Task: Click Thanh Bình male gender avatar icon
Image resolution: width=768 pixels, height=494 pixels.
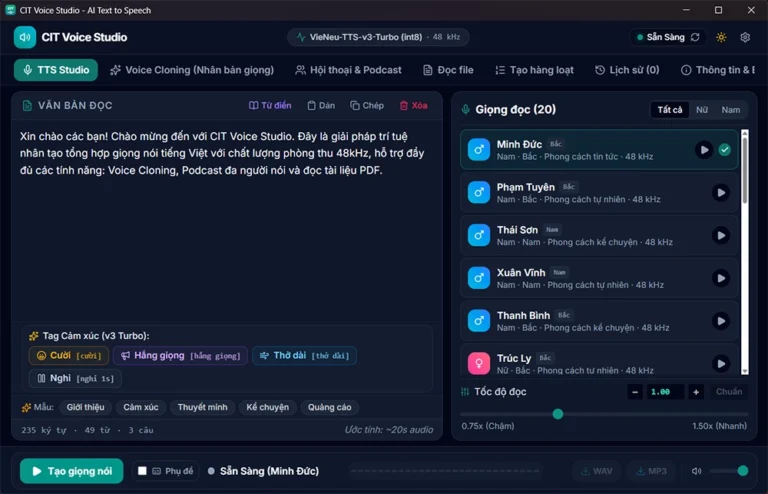Action: pyautogui.click(x=479, y=321)
